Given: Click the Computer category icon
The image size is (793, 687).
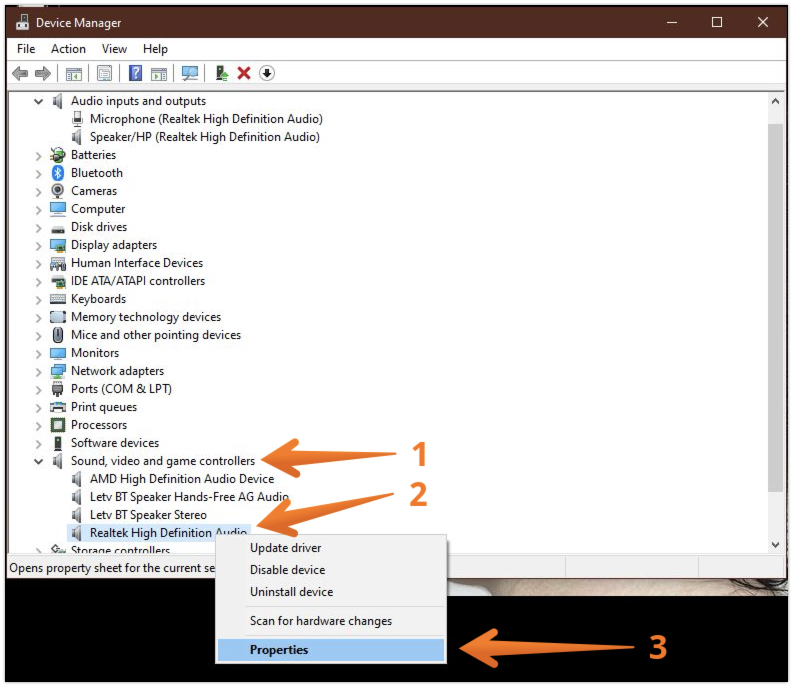Looking at the screenshot, I should tap(58, 209).
